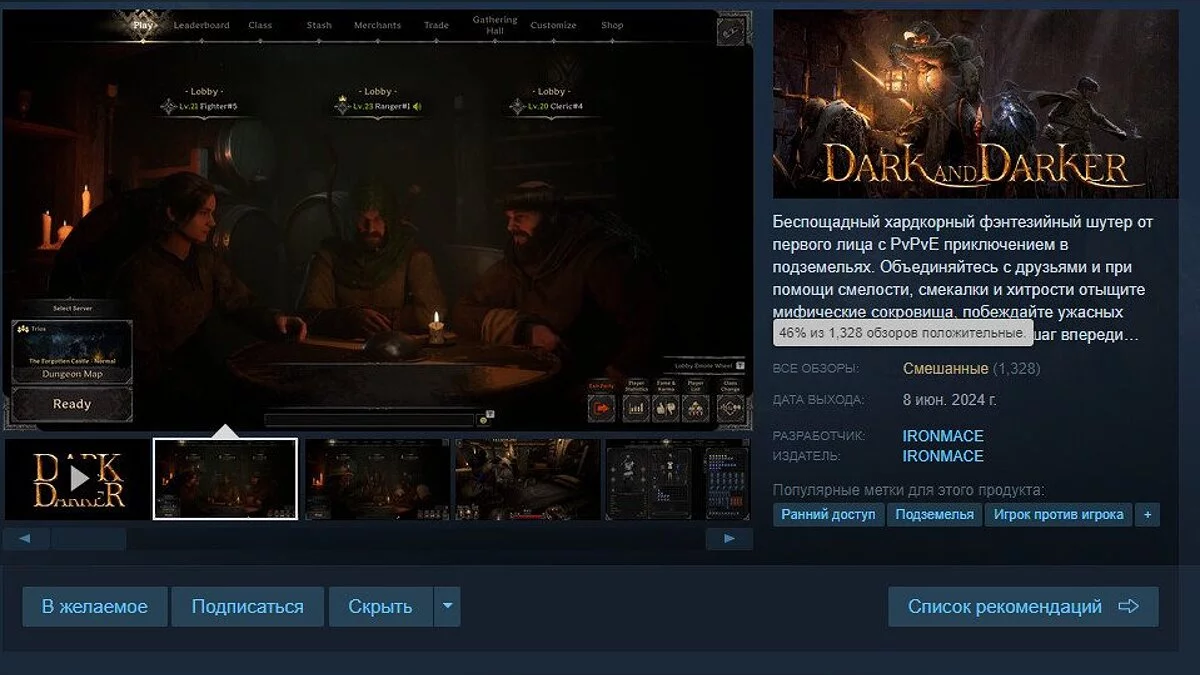The height and width of the screenshot is (675, 1200).
Task: Click the speaker icon beside Ranger#1
Action: 417,106
